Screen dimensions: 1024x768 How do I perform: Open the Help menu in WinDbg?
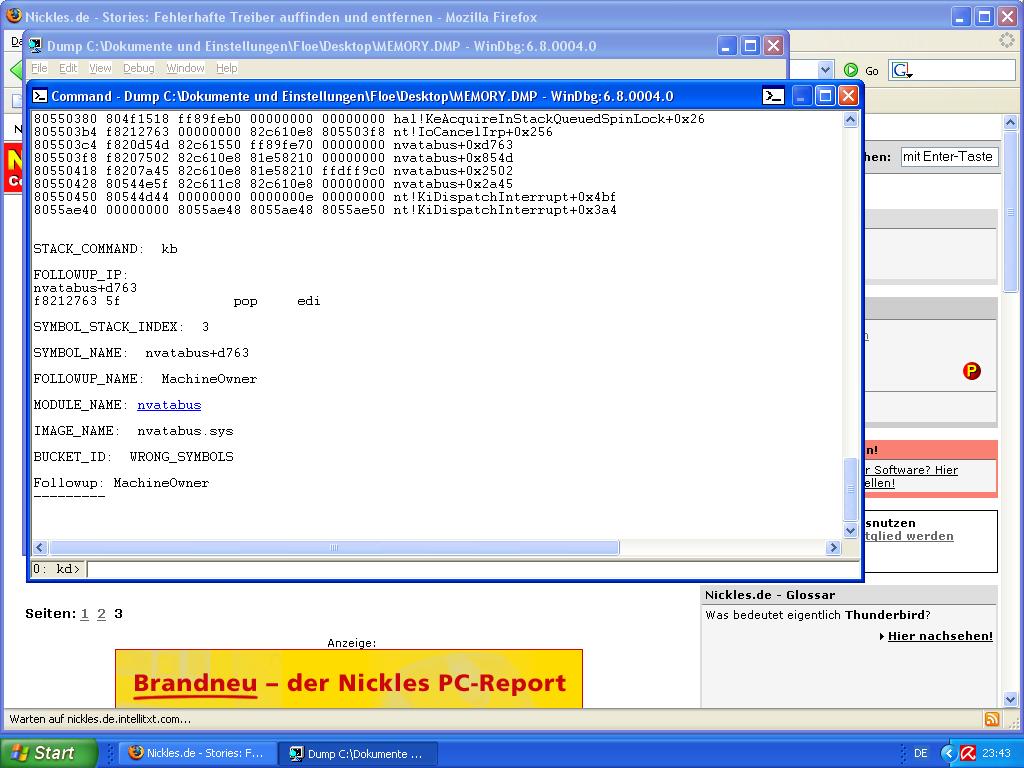227,68
